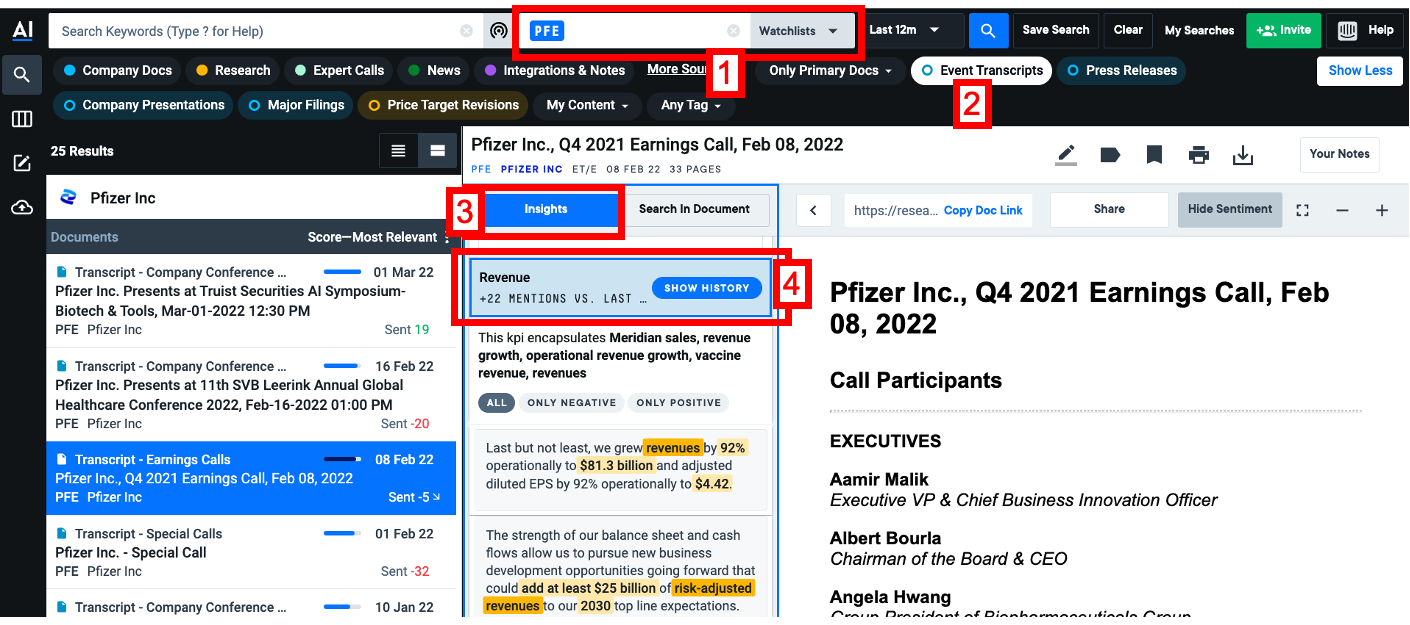The height and width of the screenshot is (625, 1410).
Task: Focus the Search Keywords input field
Action: [x=254, y=31]
